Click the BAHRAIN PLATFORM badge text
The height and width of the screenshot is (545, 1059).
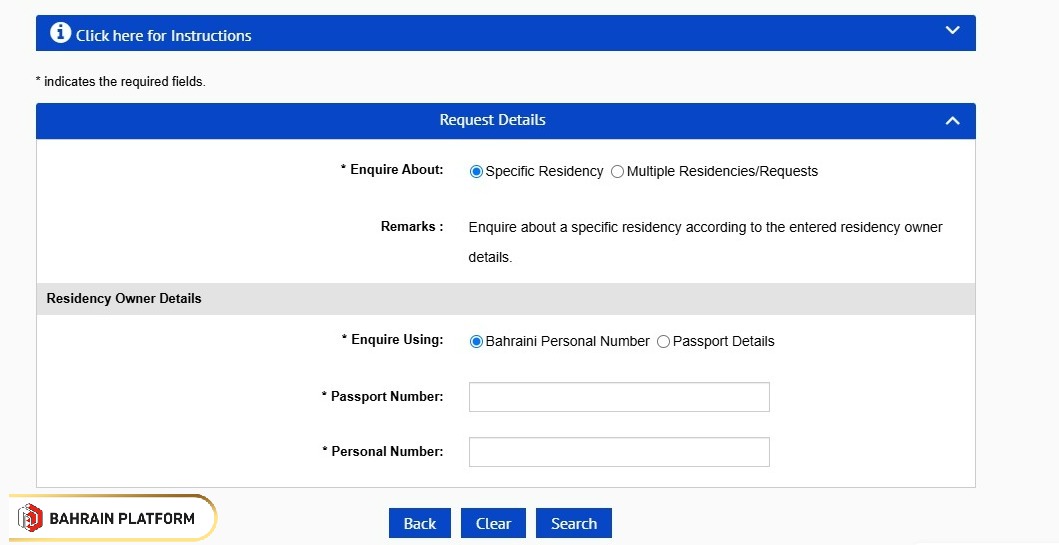[122, 518]
